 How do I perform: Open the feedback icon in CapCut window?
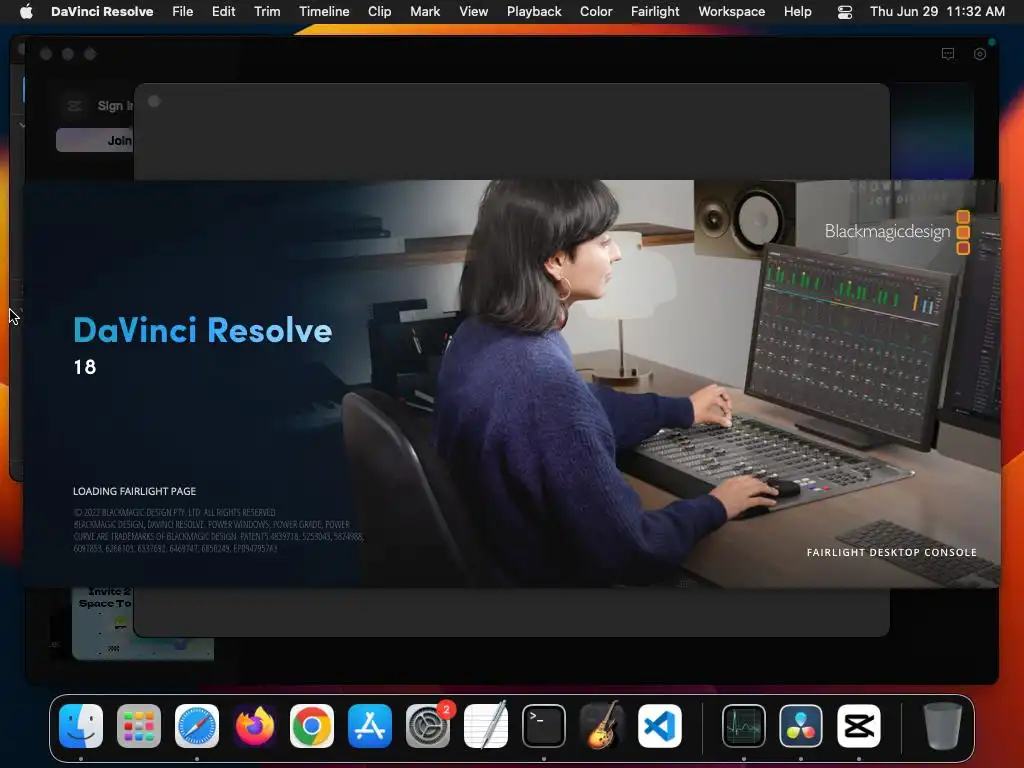click(948, 54)
